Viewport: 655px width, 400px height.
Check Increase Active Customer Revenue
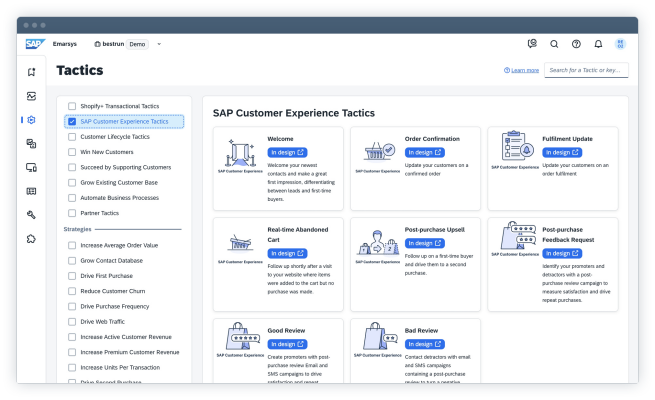click(x=72, y=337)
